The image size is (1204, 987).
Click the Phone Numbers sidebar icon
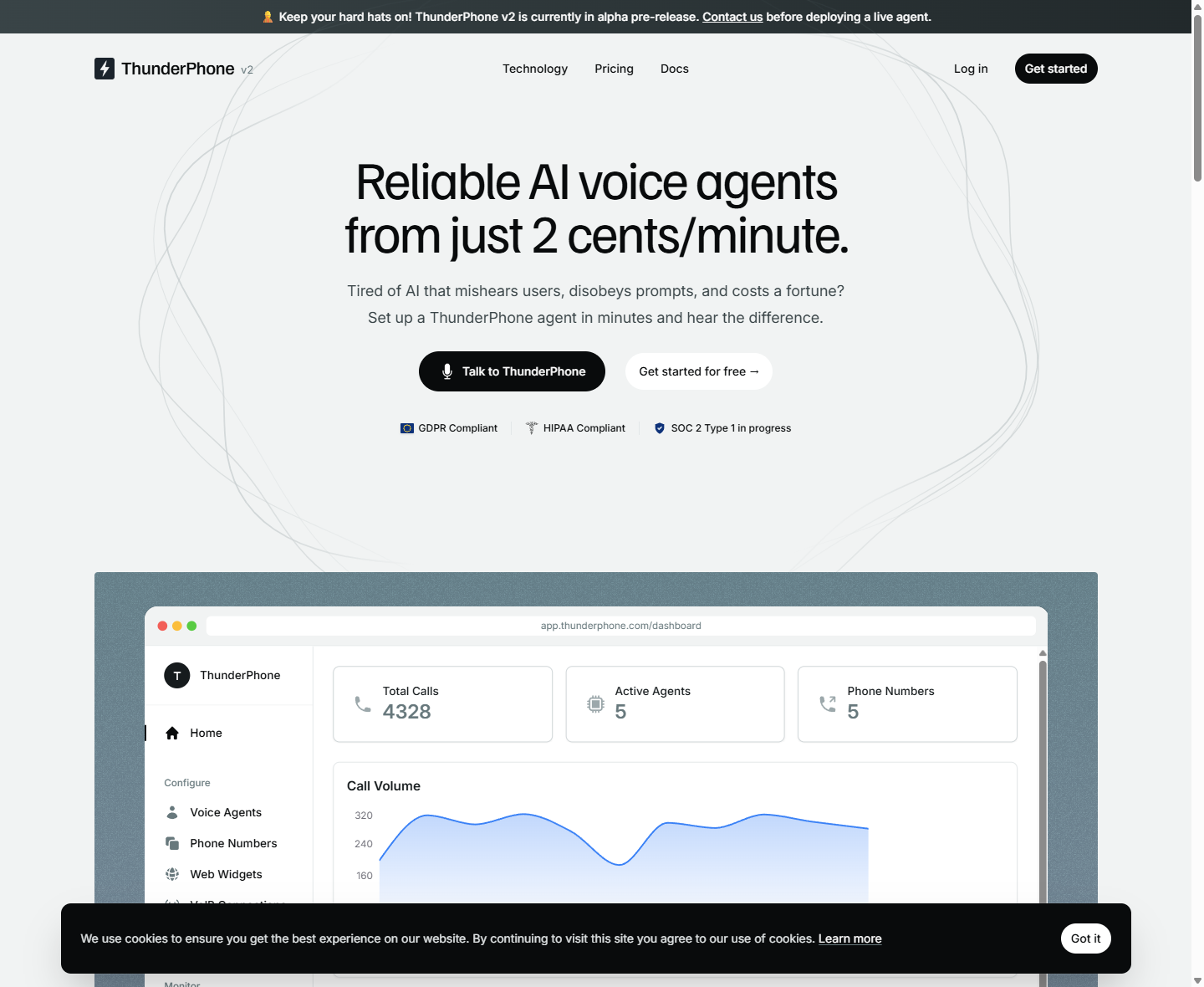point(172,843)
